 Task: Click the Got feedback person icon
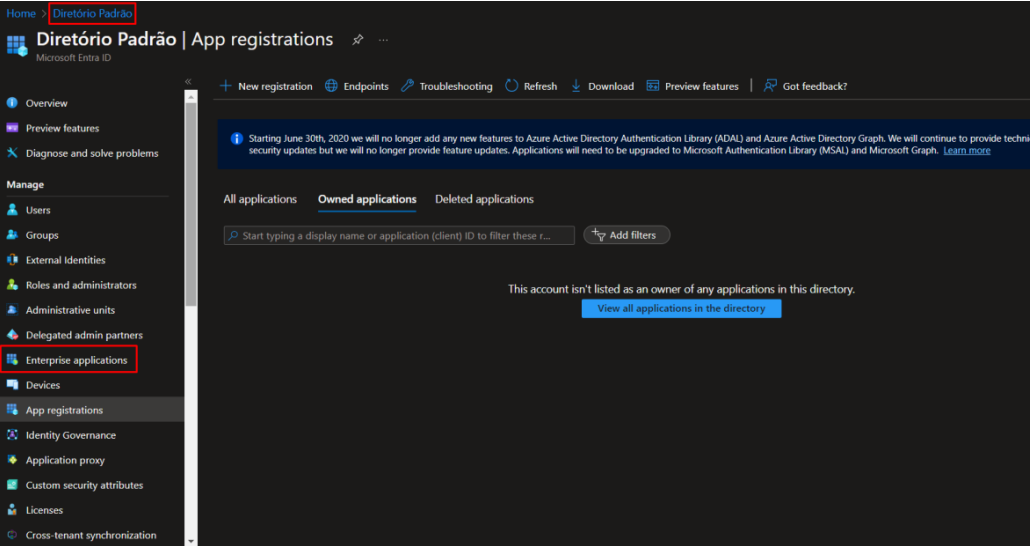(770, 86)
